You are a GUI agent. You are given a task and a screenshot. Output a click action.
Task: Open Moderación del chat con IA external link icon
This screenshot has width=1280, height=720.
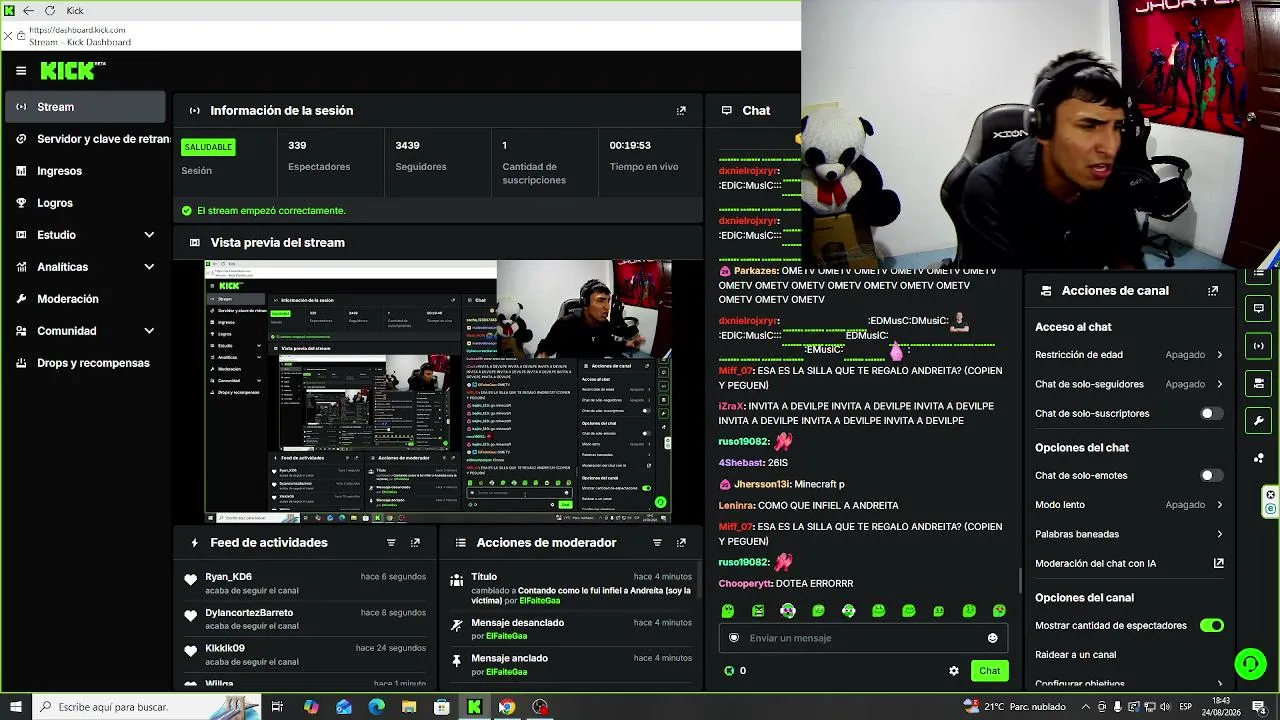coord(1219,564)
